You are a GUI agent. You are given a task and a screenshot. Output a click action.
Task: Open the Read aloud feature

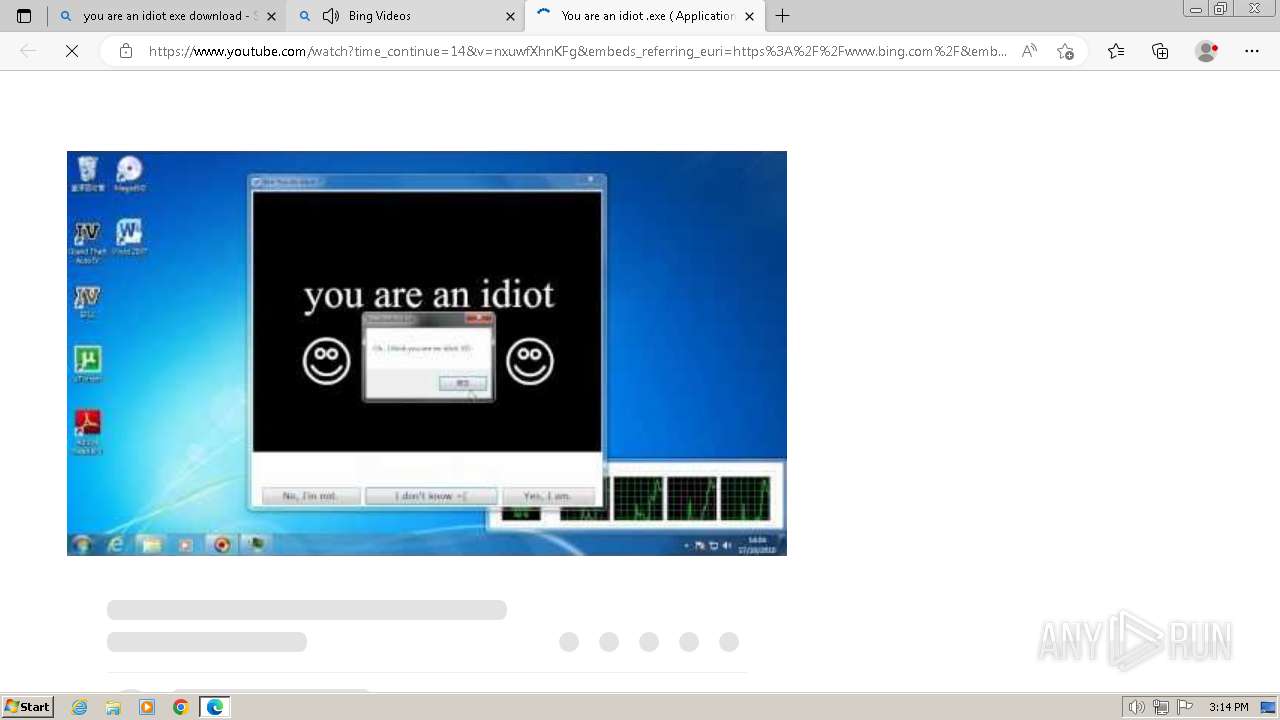pos(1029,51)
